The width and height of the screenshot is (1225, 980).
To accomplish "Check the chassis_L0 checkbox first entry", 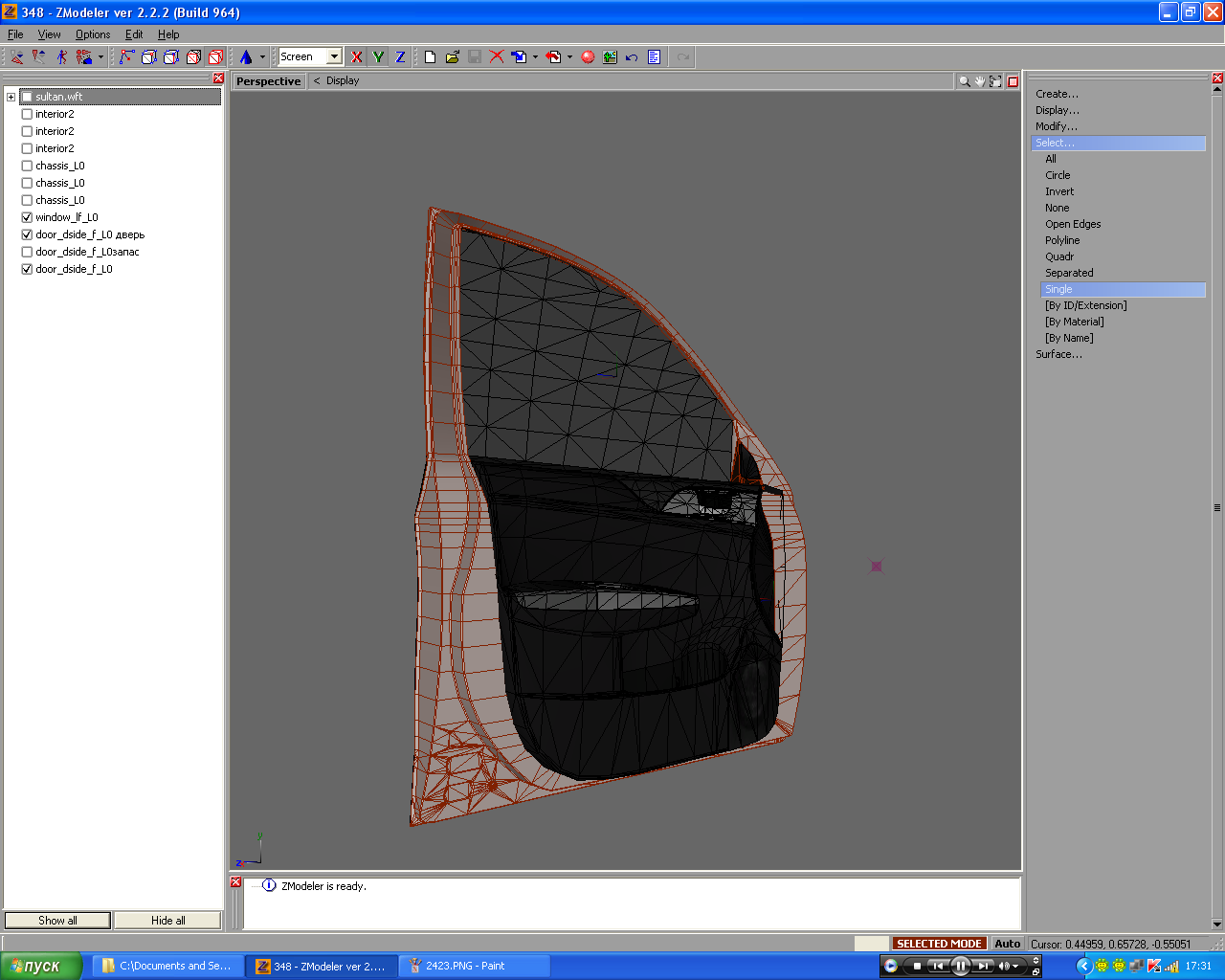I will (27, 166).
